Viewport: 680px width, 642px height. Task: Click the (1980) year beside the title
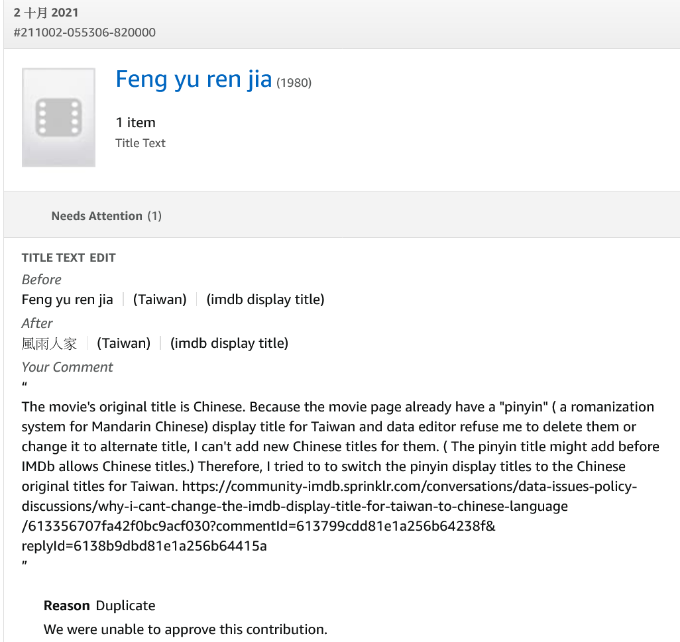(x=294, y=83)
